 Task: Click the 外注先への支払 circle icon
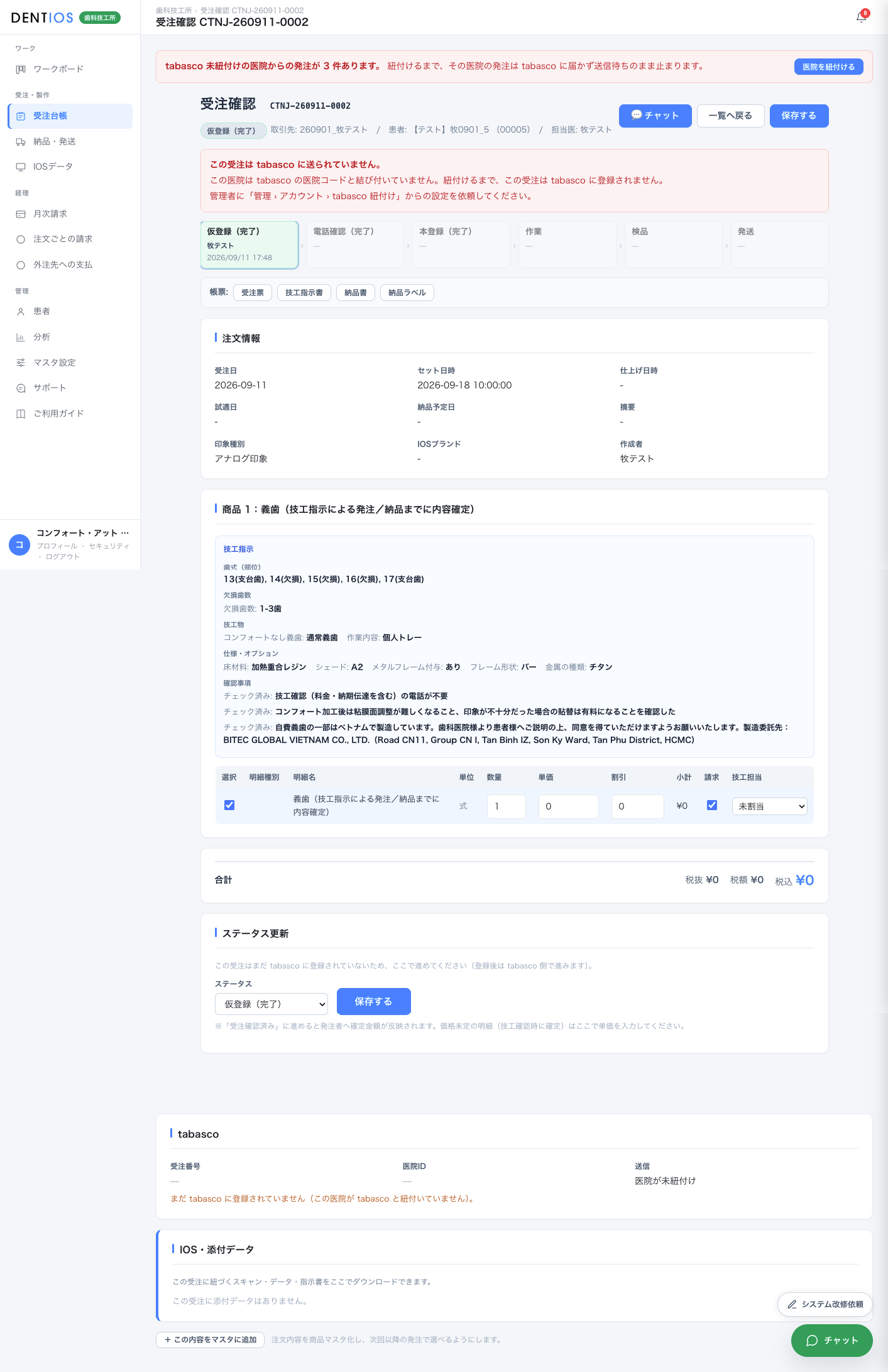click(x=21, y=265)
